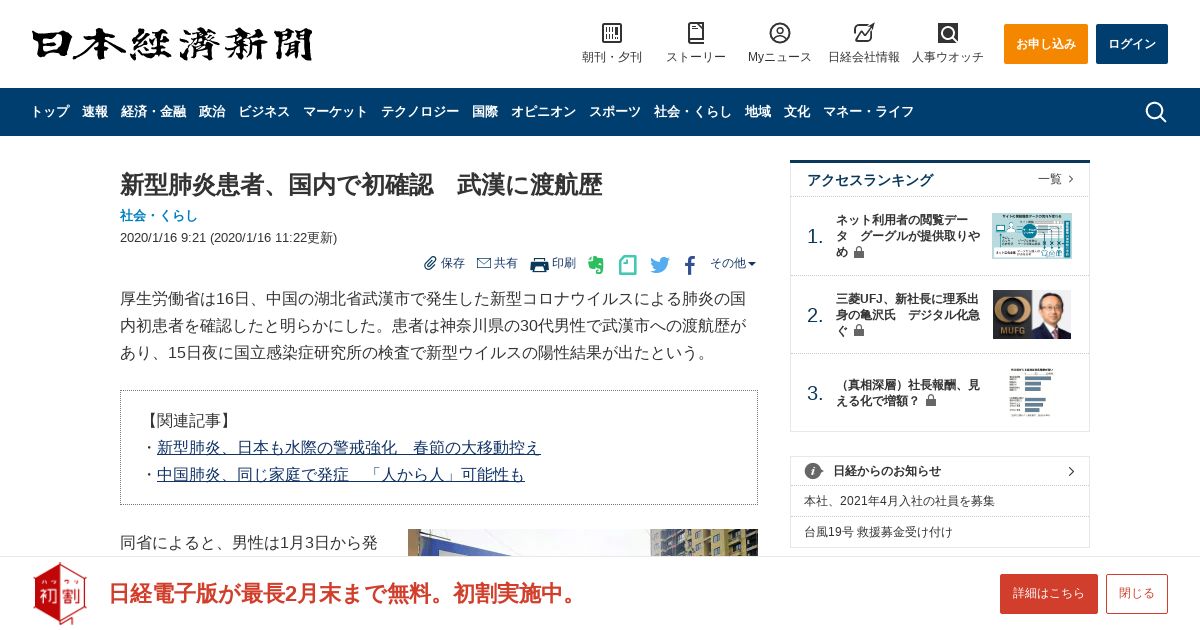Click the info icon beside 日経からのお知らせ
Viewport: 1200px width, 630px height.
pos(814,471)
